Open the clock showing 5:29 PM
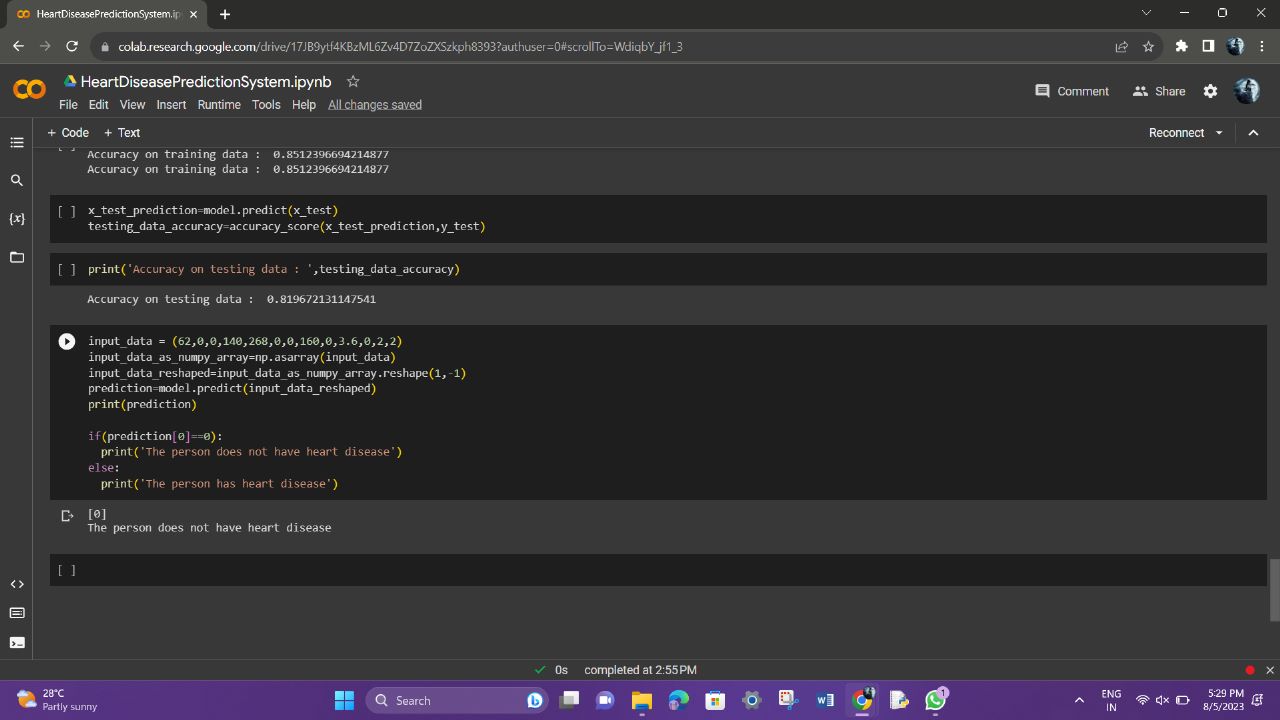This screenshot has height=720, width=1280. [1224, 699]
